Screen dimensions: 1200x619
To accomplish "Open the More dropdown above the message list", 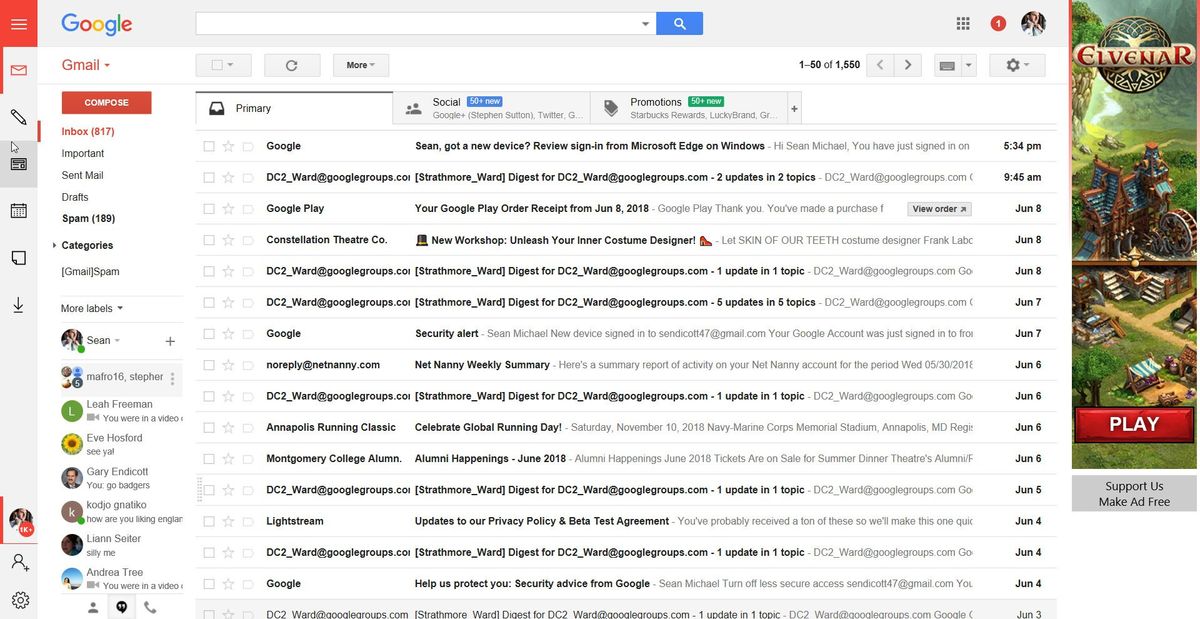I will click(360, 64).
